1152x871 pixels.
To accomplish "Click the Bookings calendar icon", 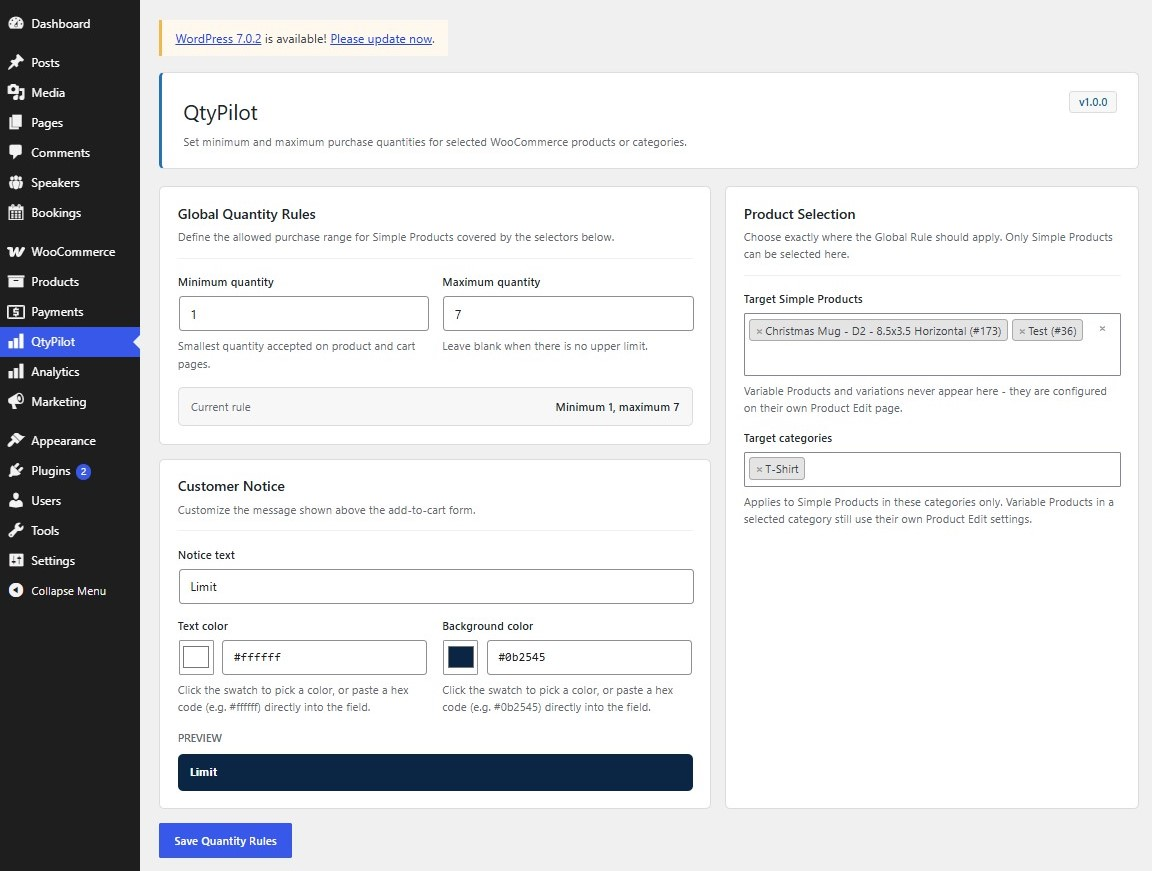I will pos(15,213).
